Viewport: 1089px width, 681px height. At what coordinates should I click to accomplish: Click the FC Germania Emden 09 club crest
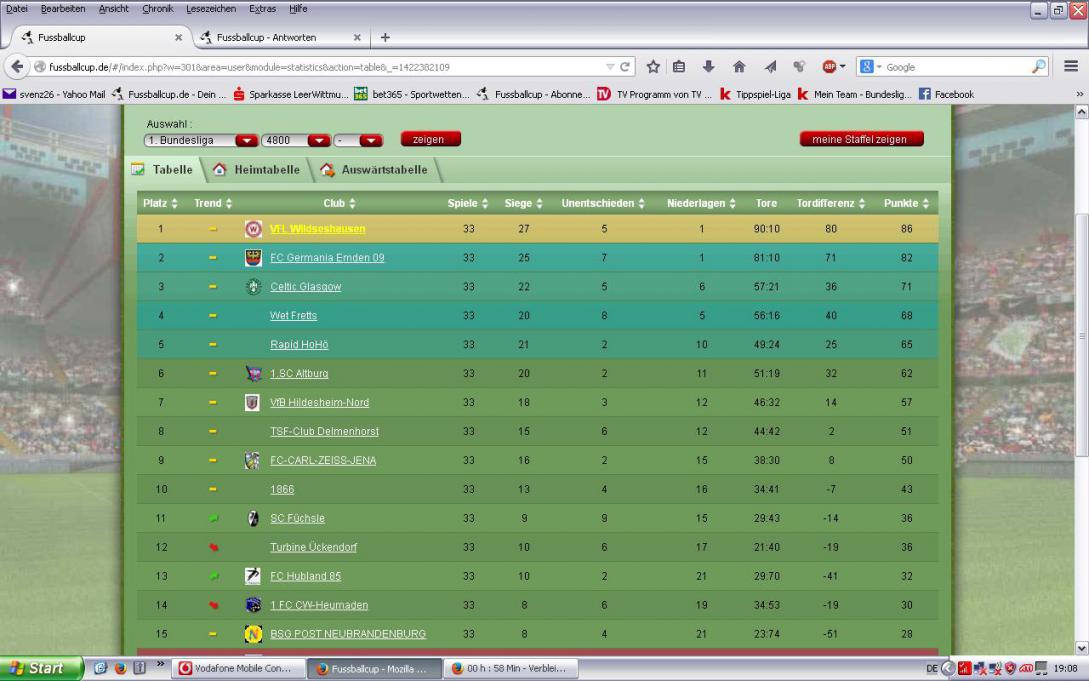253,258
